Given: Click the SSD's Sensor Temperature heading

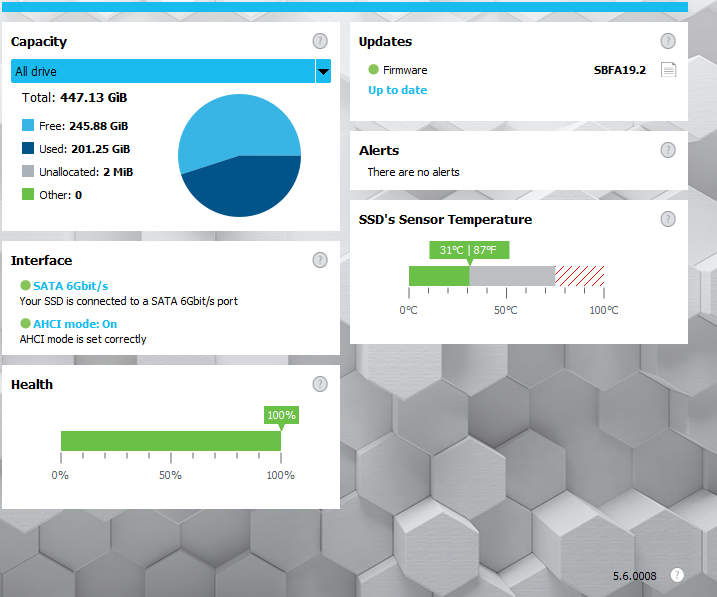Looking at the screenshot, I should click(x=445, y=219).
